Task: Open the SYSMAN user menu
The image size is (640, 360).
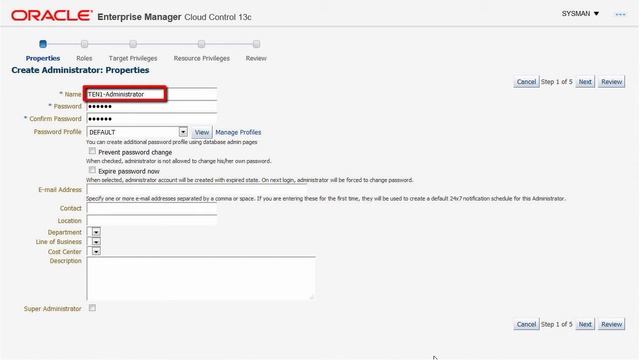Action: coord(580,13)
